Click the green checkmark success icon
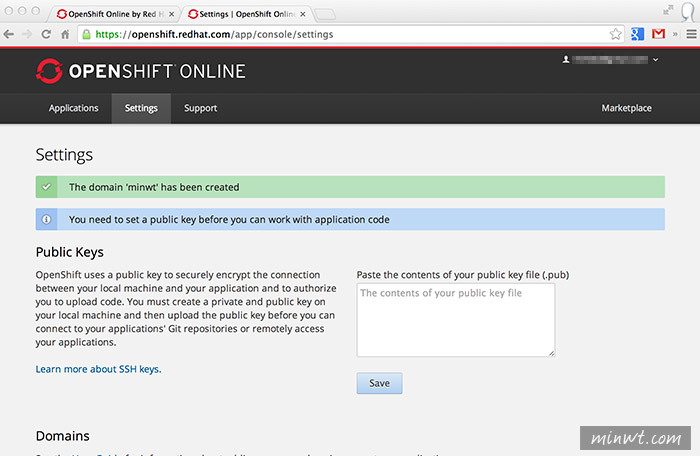Image resolution: width=700 pixels, height=456 pixels. click(x=46, y=187)
